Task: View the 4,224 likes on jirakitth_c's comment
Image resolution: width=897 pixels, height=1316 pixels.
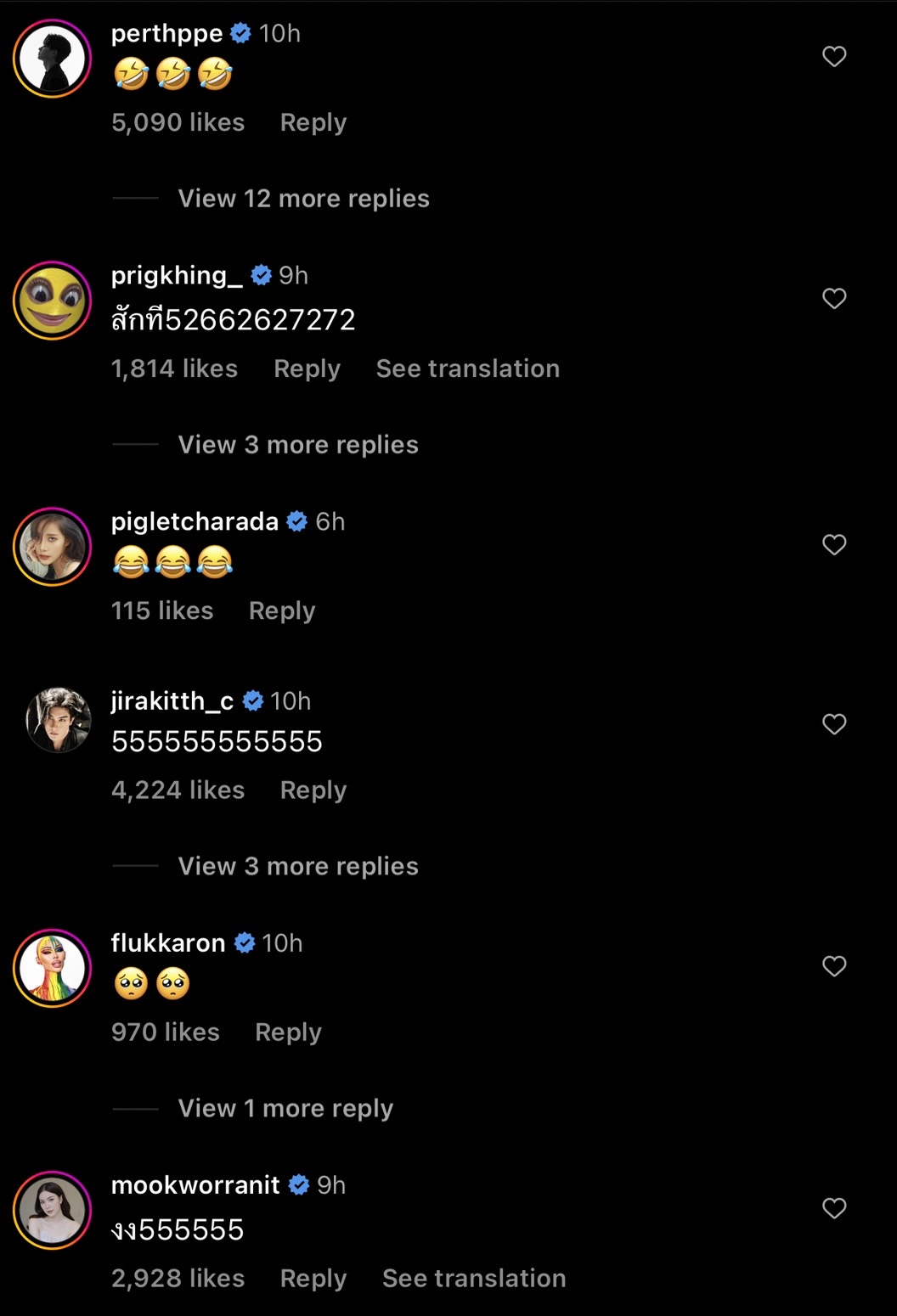Action: point(178,790)
